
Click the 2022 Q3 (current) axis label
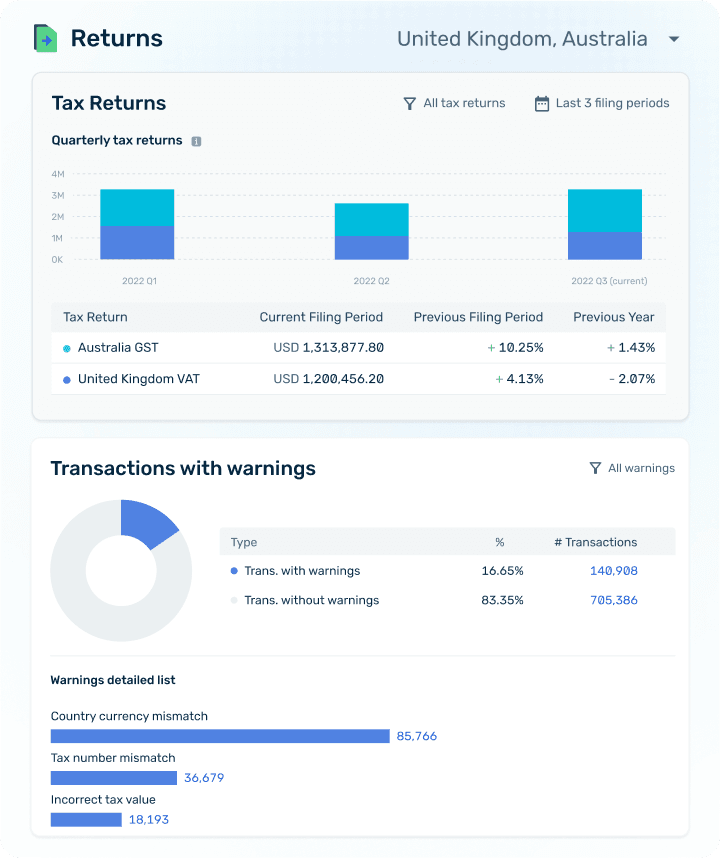[609, 281]
